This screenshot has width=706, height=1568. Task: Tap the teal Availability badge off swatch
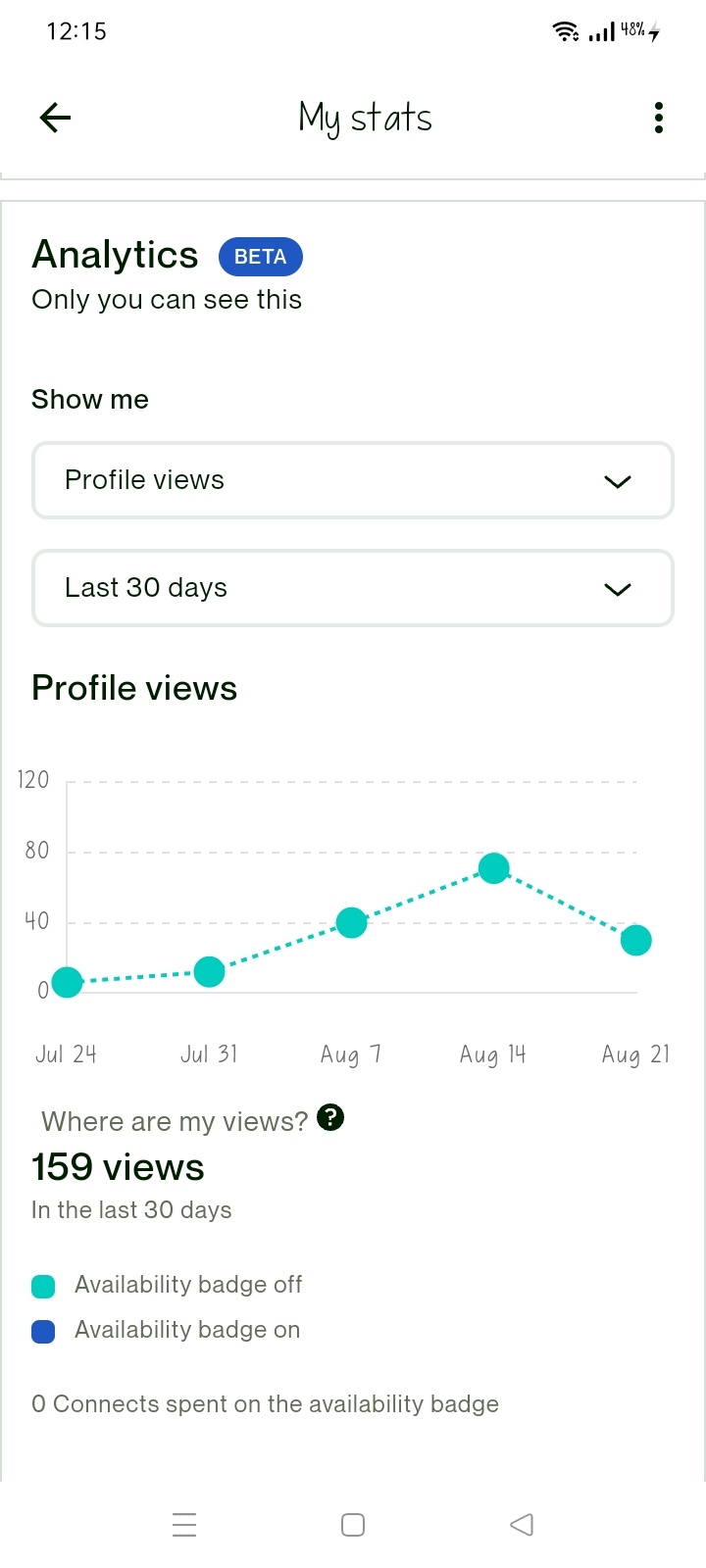43,1287
